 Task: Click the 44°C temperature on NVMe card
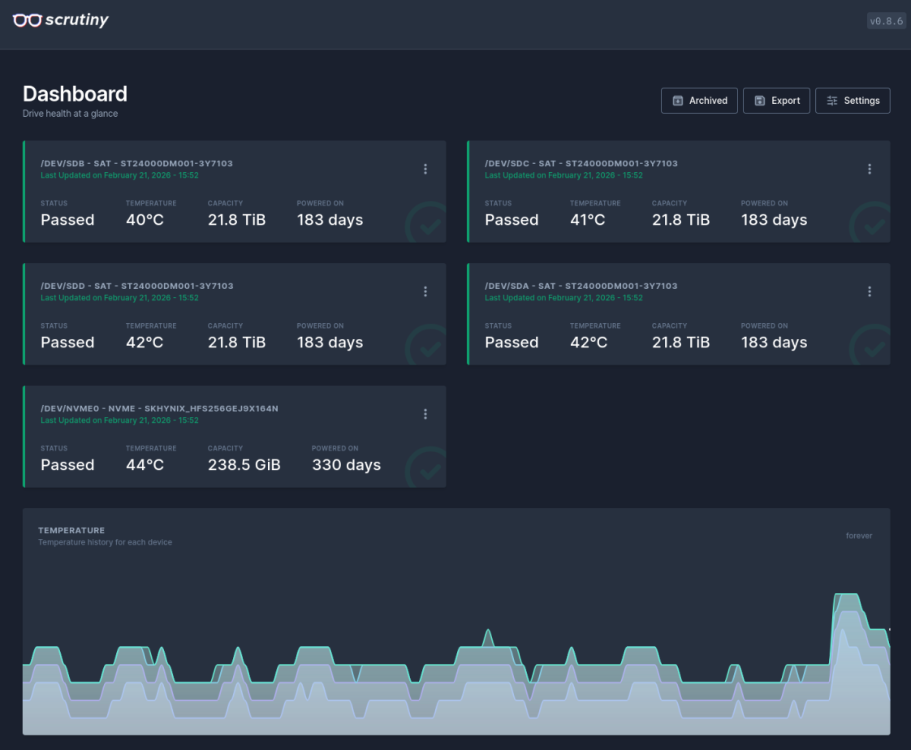145,465
